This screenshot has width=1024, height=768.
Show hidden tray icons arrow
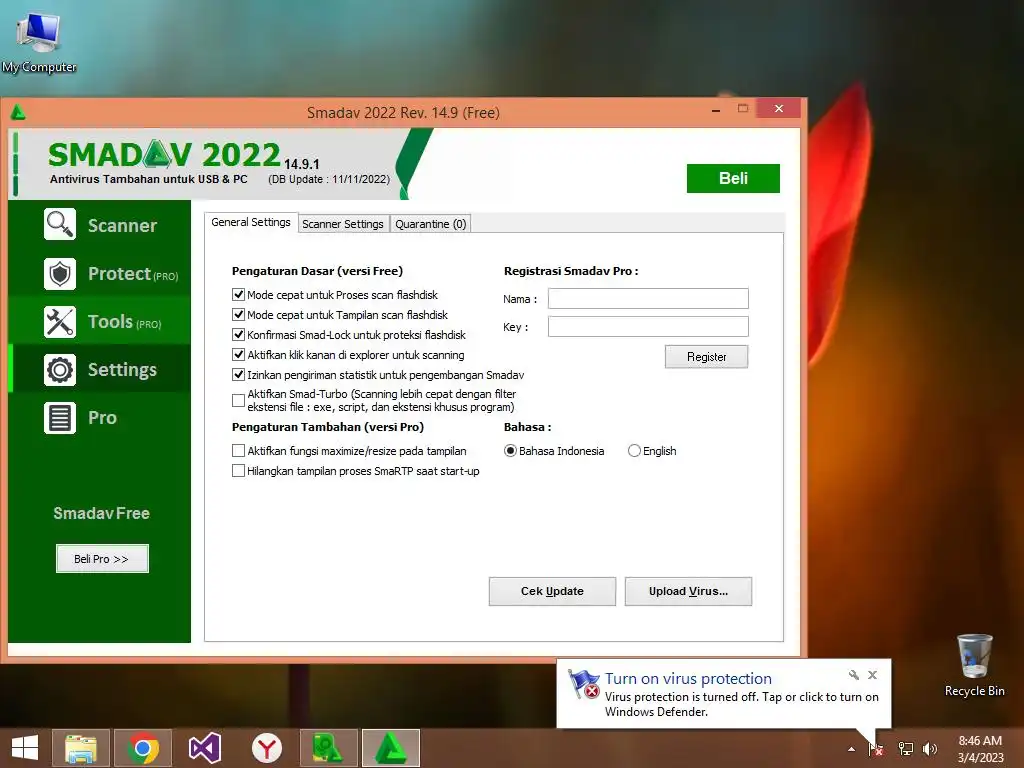click(x=851, y=748)
